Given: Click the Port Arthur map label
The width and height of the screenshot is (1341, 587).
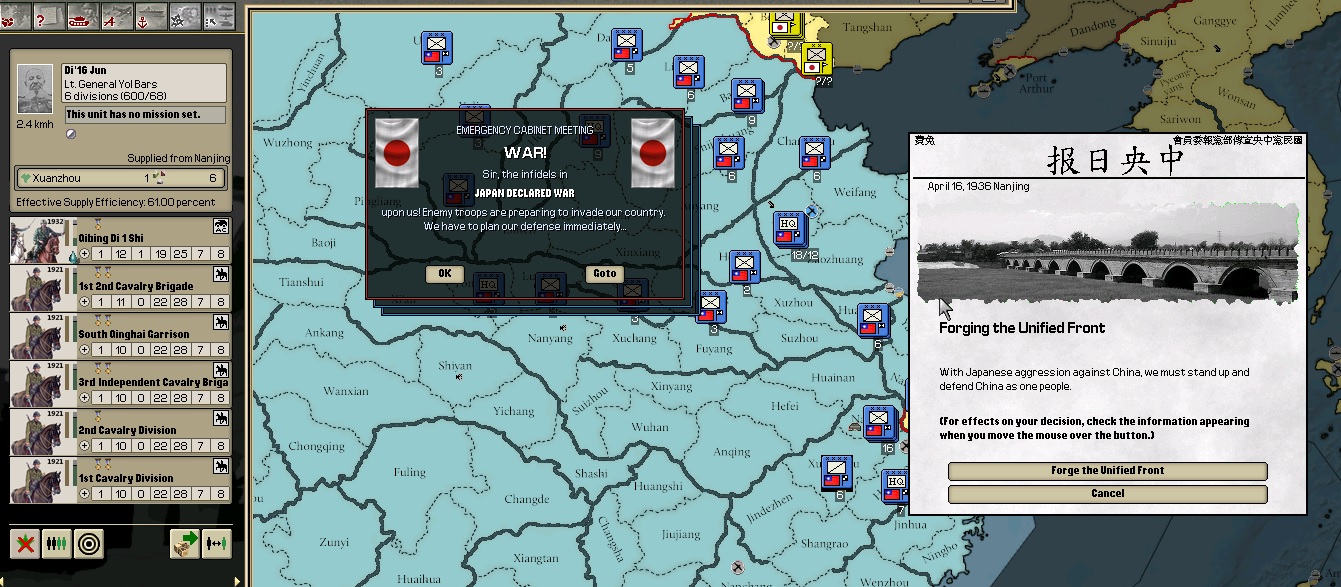Looking at the screenshot, I should point(1036,82).
